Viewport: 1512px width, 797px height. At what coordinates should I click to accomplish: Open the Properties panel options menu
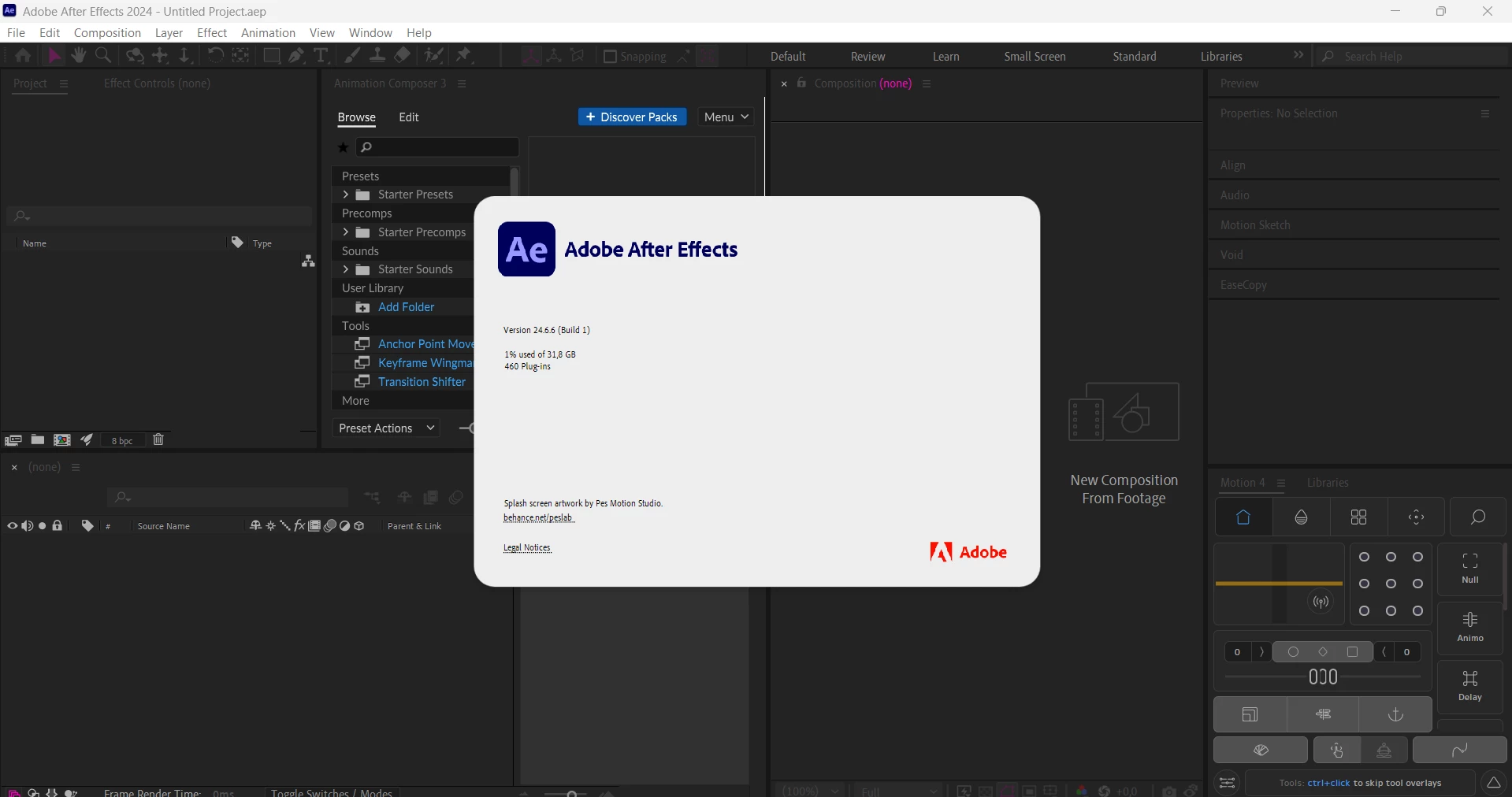click(x=1485, y=113)
